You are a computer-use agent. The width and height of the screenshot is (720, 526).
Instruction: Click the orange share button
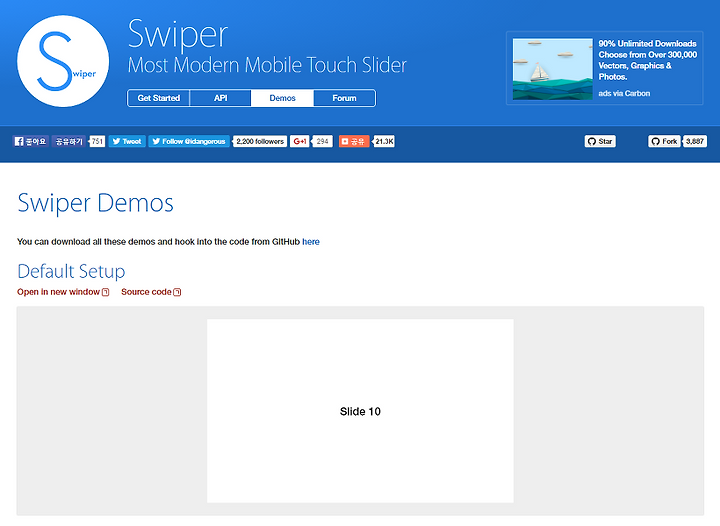pyautogui.click(x=354, y=141)
